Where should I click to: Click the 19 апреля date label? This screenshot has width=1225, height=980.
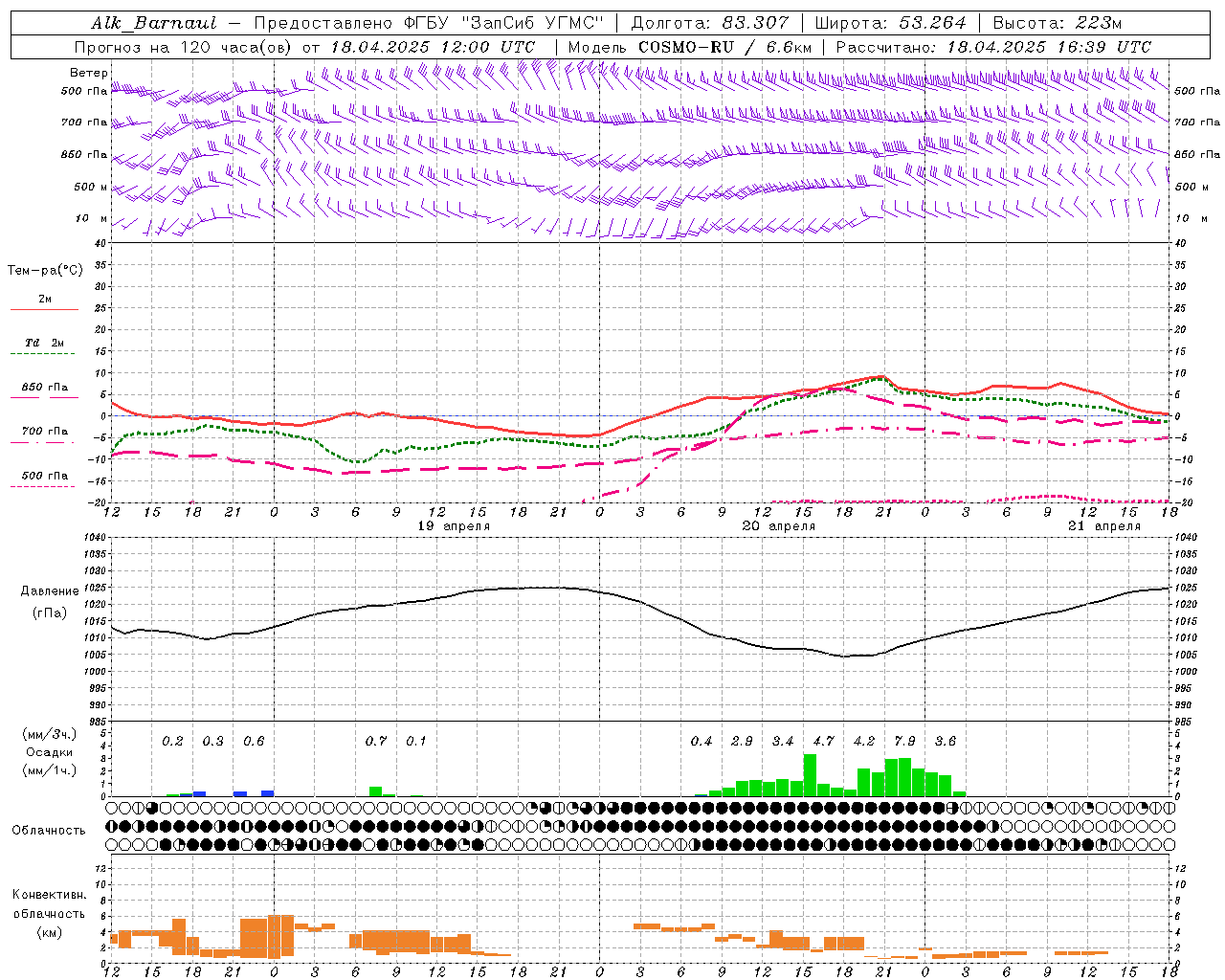pyautogui.click(x=454, y=526)
